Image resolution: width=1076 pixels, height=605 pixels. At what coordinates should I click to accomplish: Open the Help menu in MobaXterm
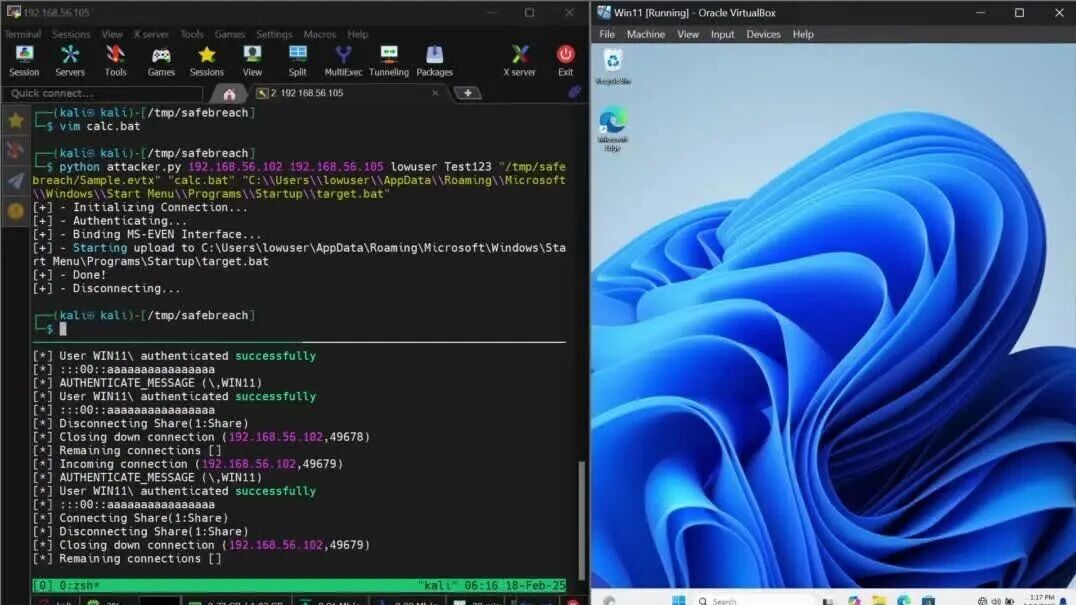coord(358,34)
